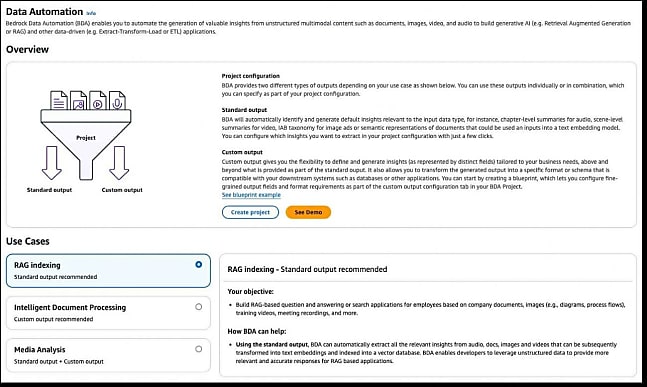Click the document file icon above the funnel
The width and height of the screenshot is (647, 387).
pos(59,100)
